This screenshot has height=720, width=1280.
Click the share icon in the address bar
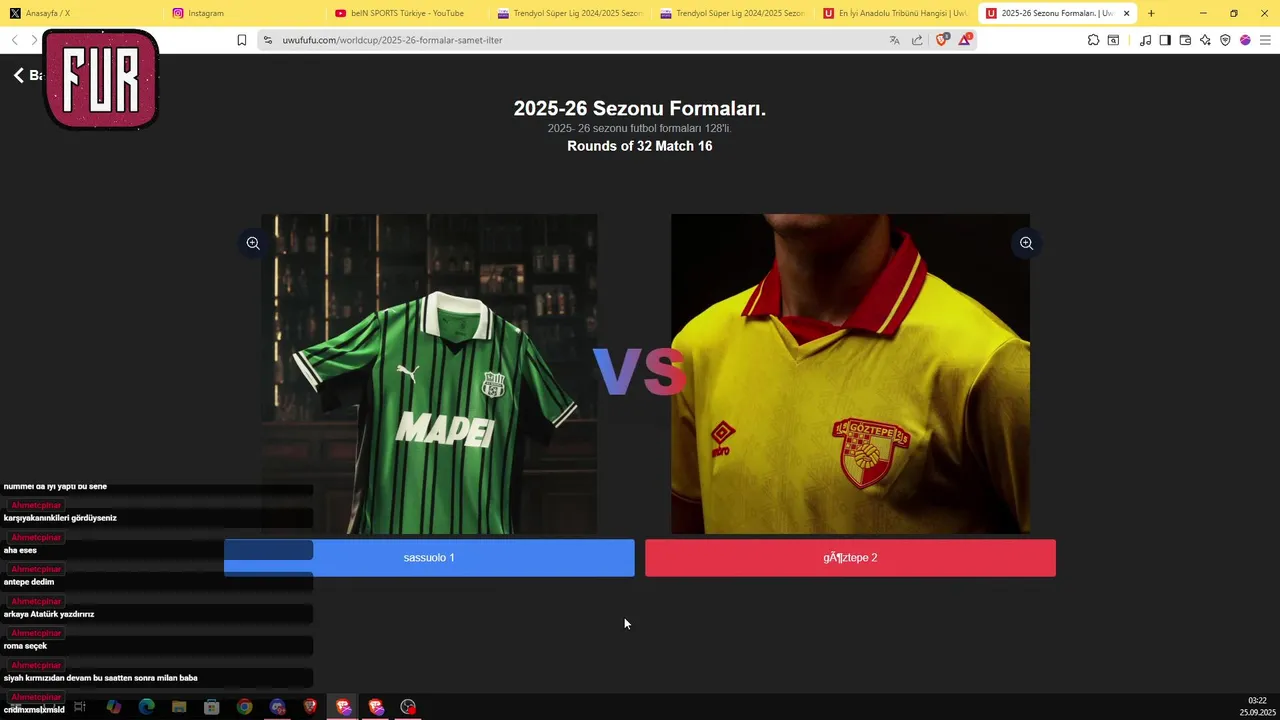[917, 40]
